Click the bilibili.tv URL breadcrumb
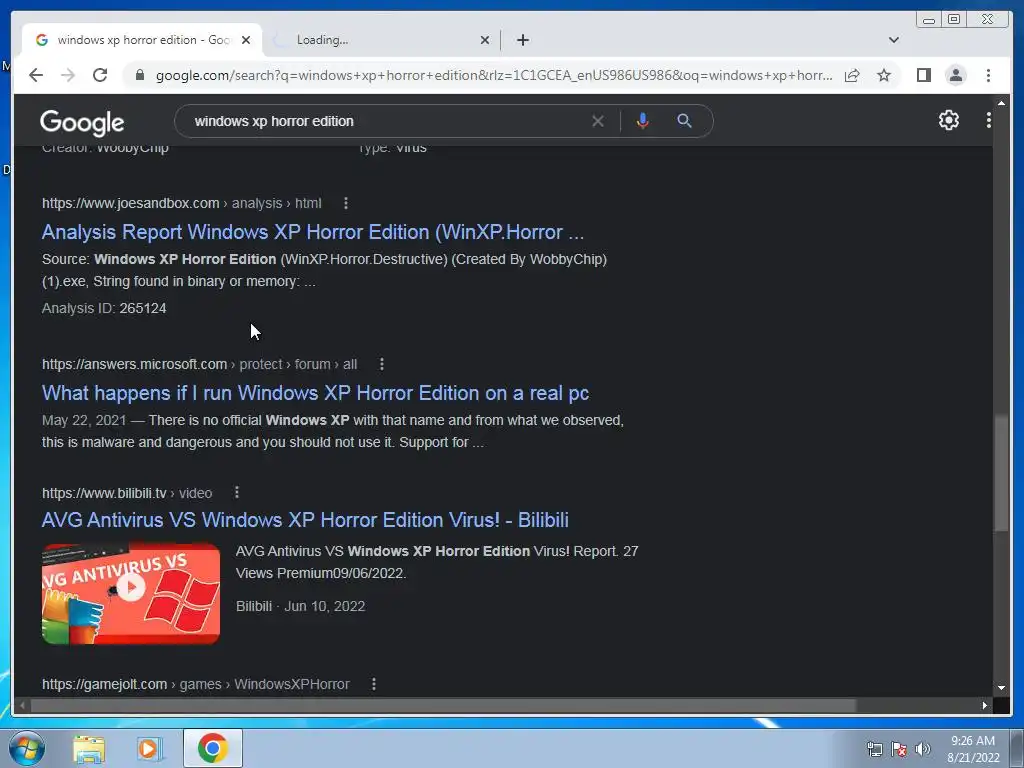The height and width of the screenshot is (768, 1024). [127, 493]
